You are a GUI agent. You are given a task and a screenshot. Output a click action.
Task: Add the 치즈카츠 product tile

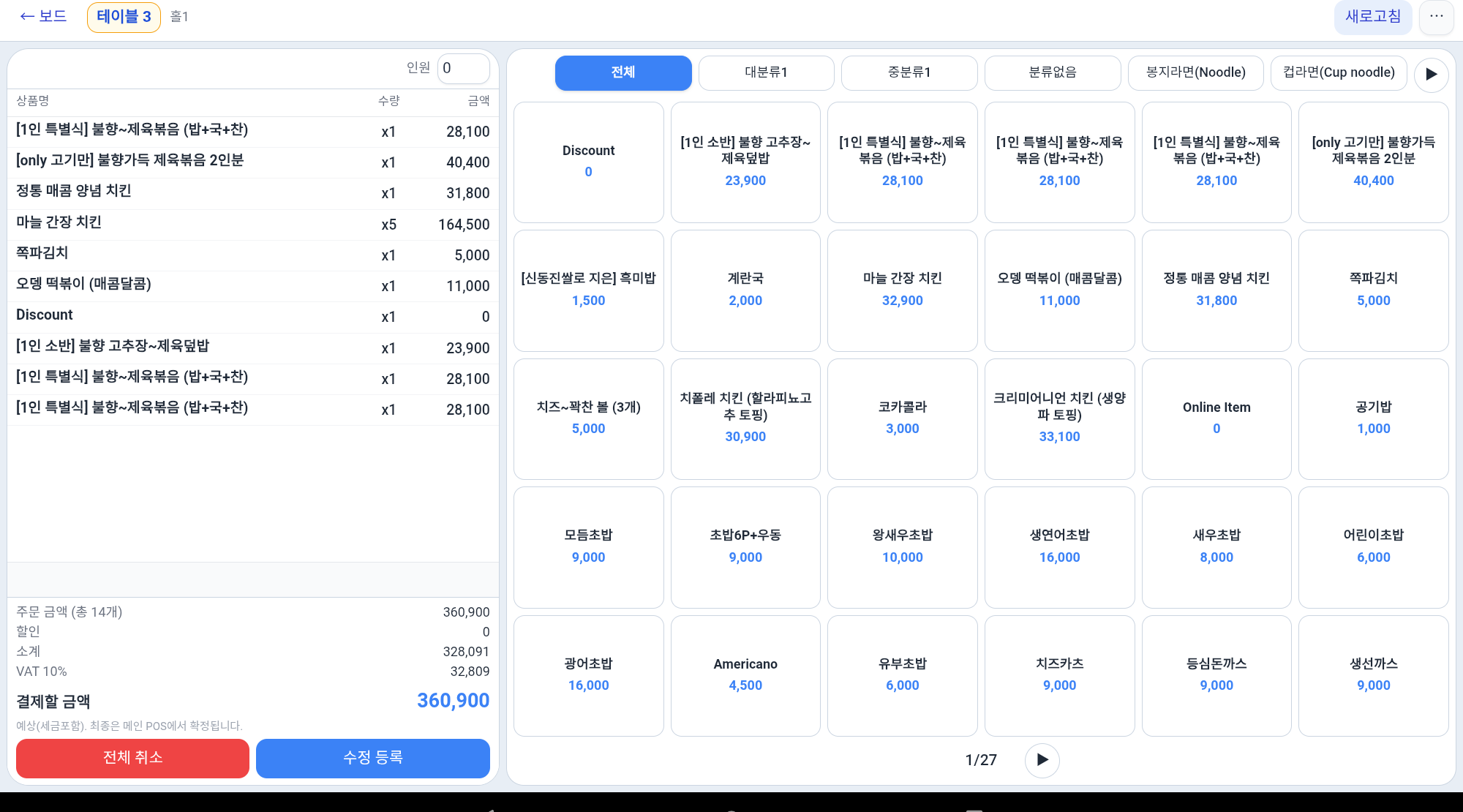pos(1059,675)
